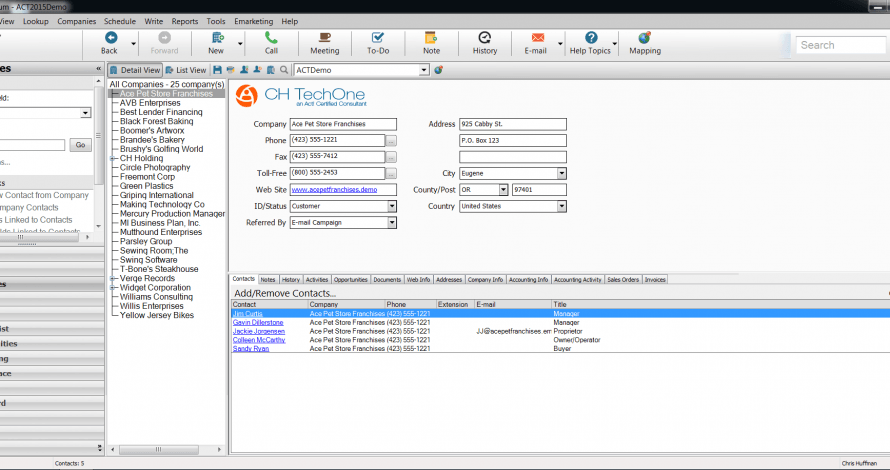Screen dimensions: 890x470
Task: Click the Forward navigation icon
Action: point(165,37)
